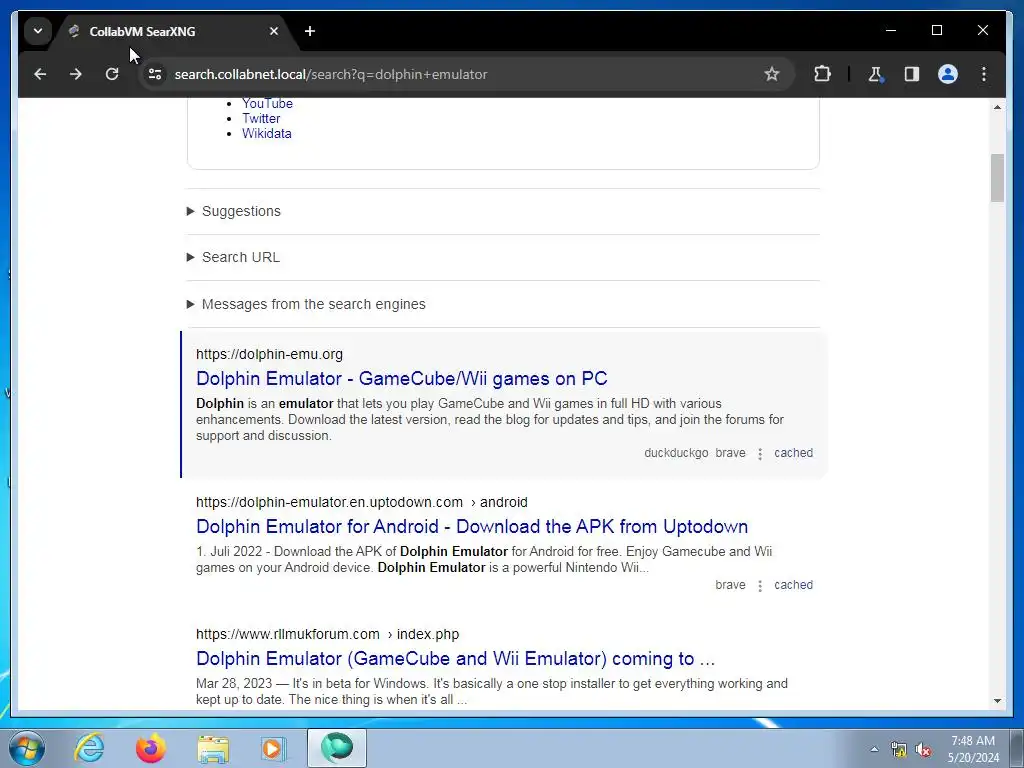The width and height of the screenshot is (1024, 768).
Task: Open the Extensions puzzle icon
Action: click(x=822, y=74)
